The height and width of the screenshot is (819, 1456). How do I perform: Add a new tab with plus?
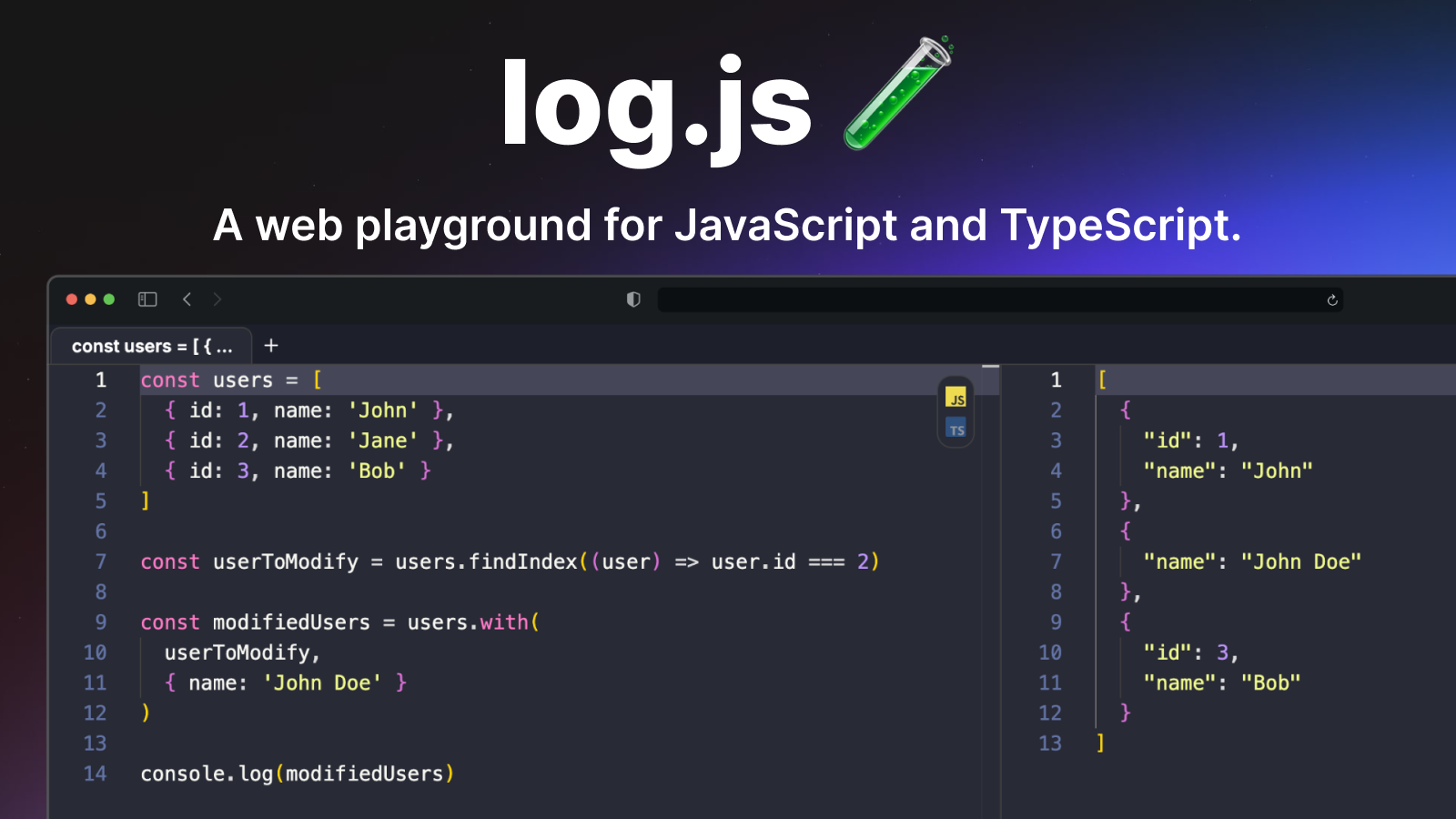271,346
